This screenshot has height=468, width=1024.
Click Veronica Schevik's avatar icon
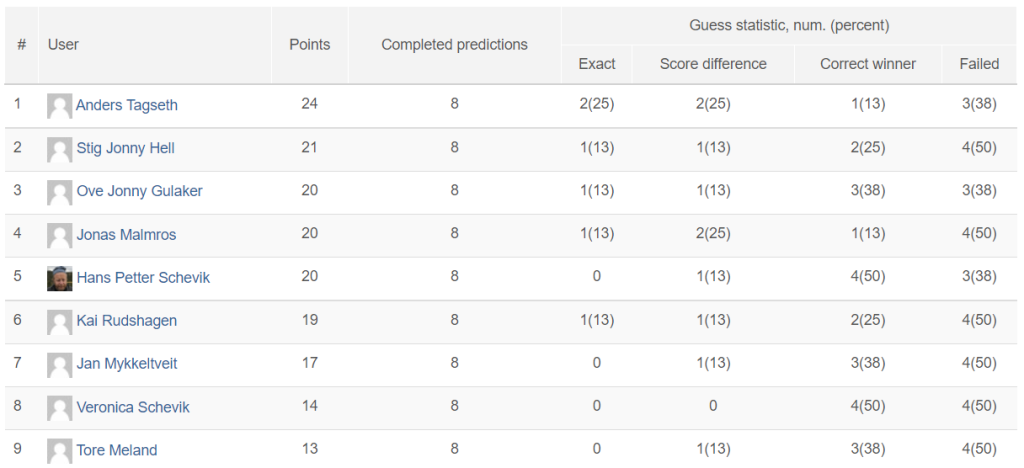[x=59, y=408]
